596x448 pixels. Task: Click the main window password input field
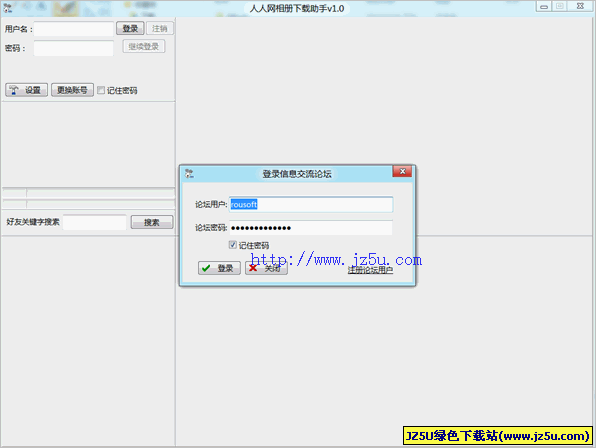point(74,48)
